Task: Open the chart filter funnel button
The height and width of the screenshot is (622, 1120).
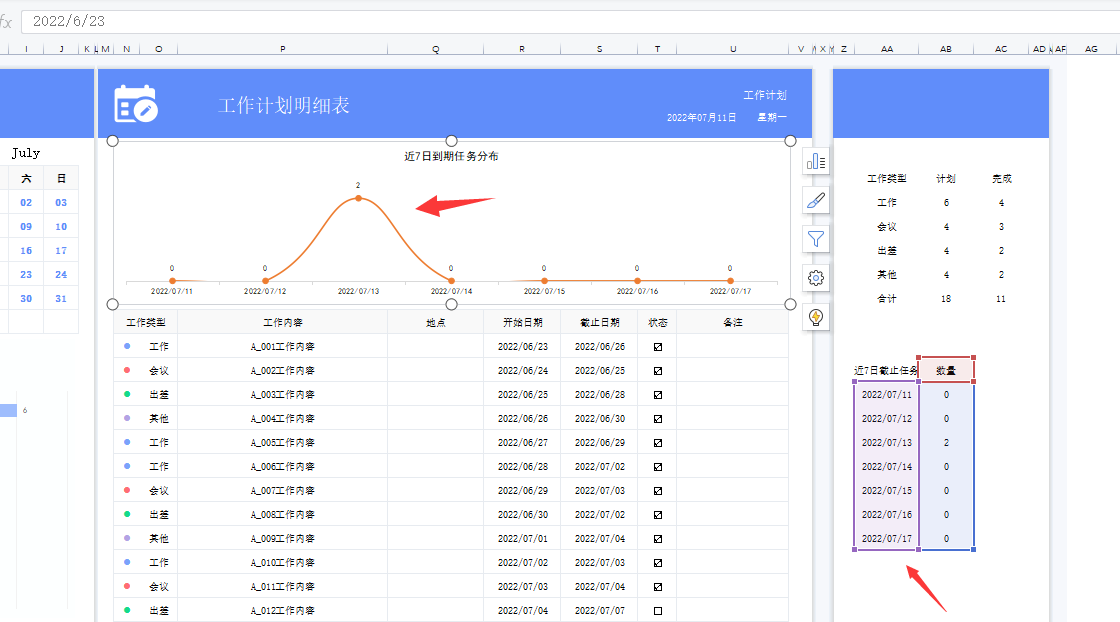Action: tap(816, 239)
